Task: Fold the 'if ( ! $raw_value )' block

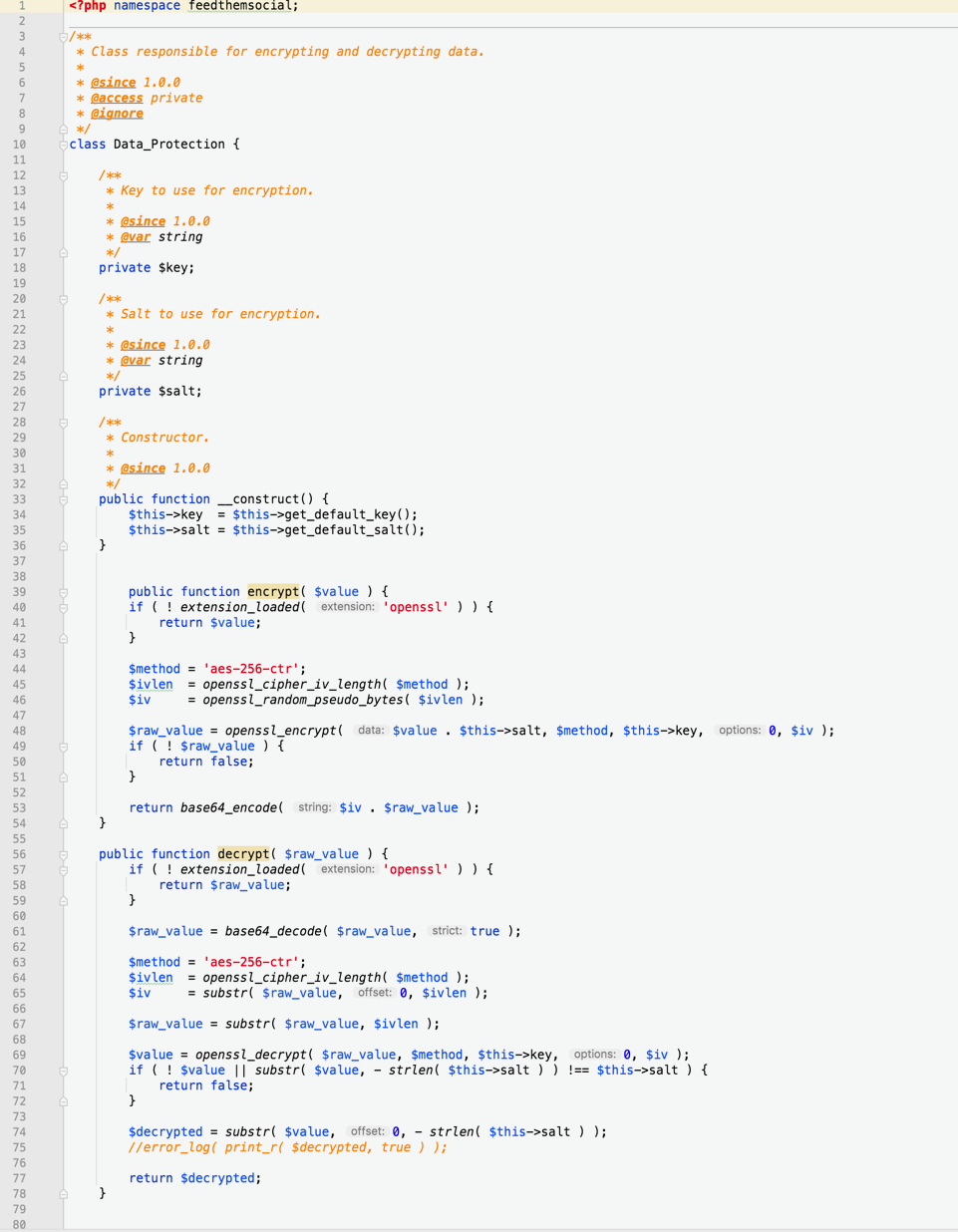Action: point(63,747)
